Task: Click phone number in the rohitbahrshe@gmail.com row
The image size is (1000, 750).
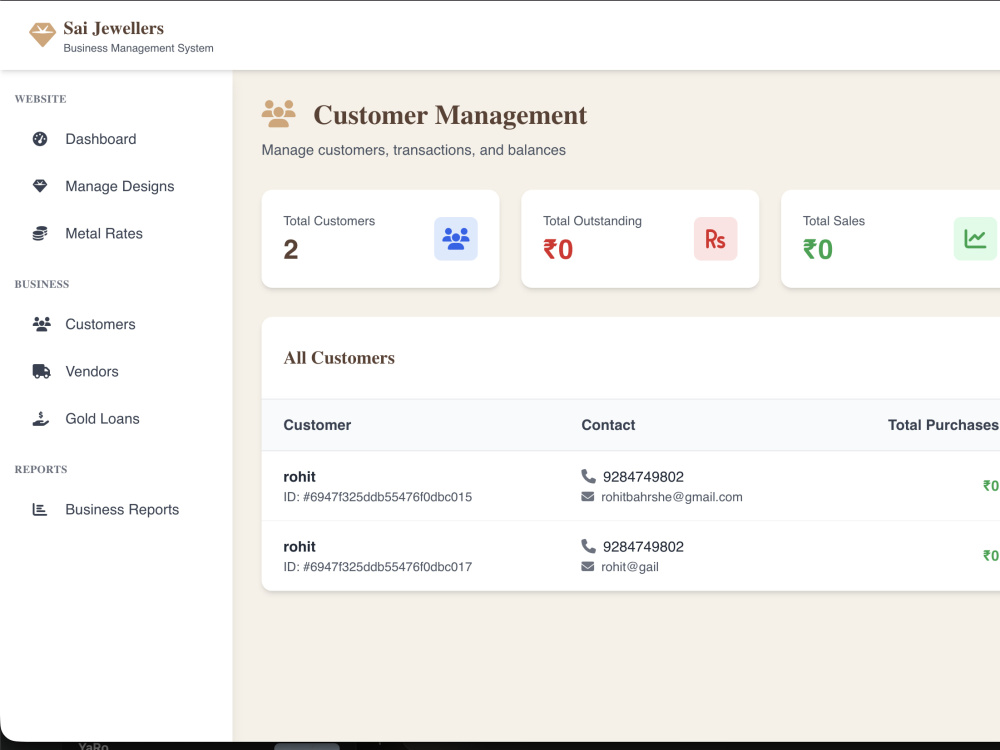Action: click(x=643, y=476)
